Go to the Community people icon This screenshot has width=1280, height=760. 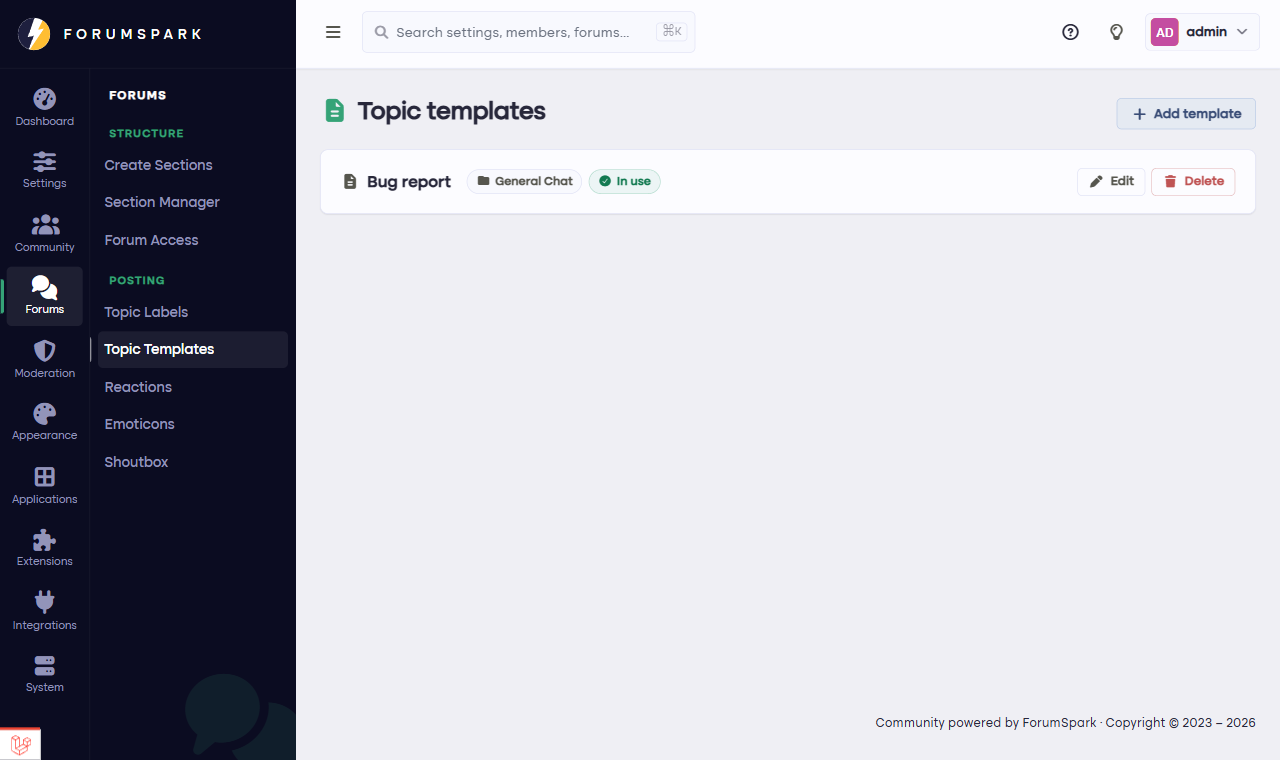45,225
